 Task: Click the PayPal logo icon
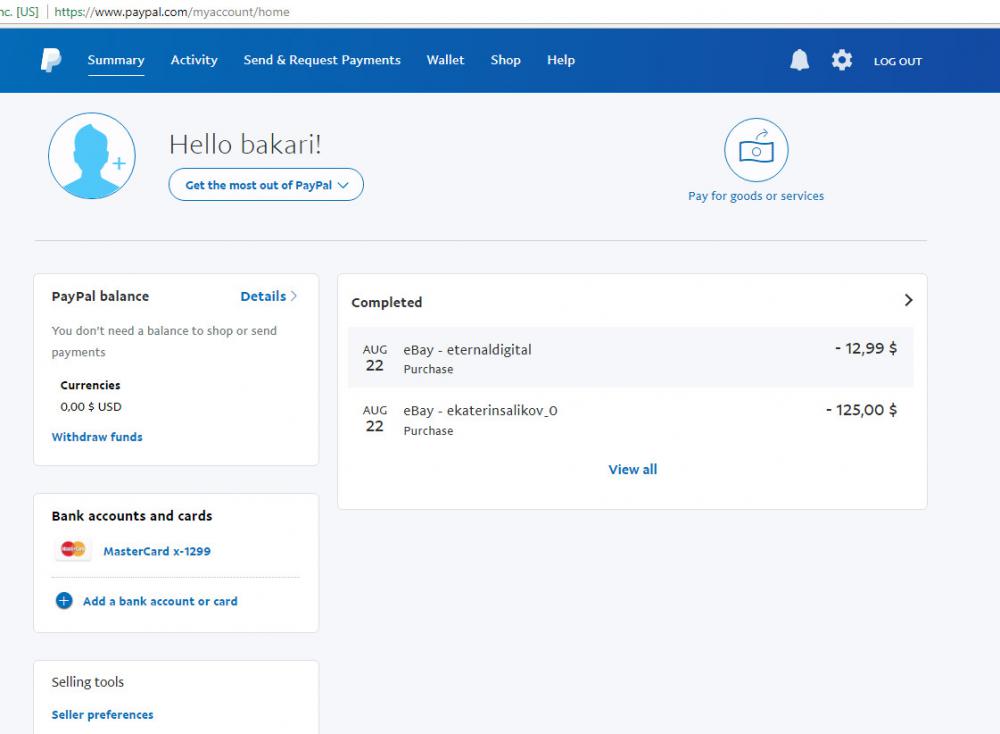pos(50,60)
